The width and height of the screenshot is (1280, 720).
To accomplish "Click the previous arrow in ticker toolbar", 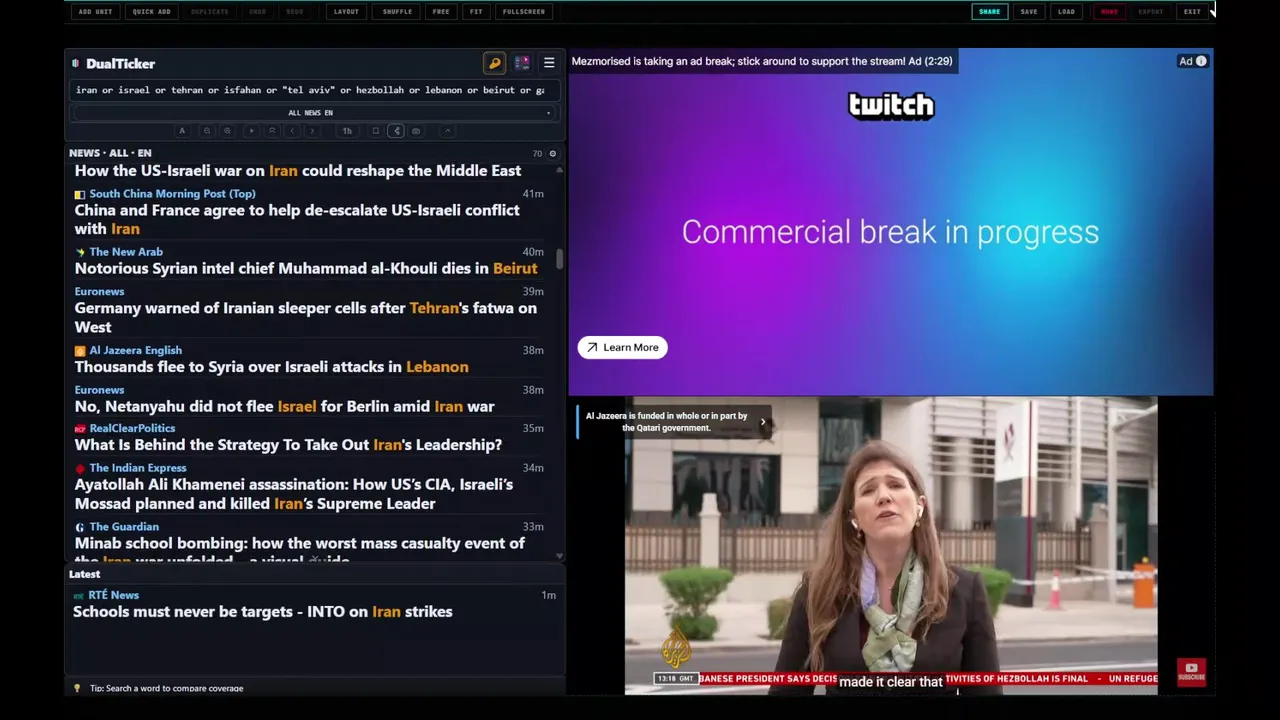I will 292,131.
